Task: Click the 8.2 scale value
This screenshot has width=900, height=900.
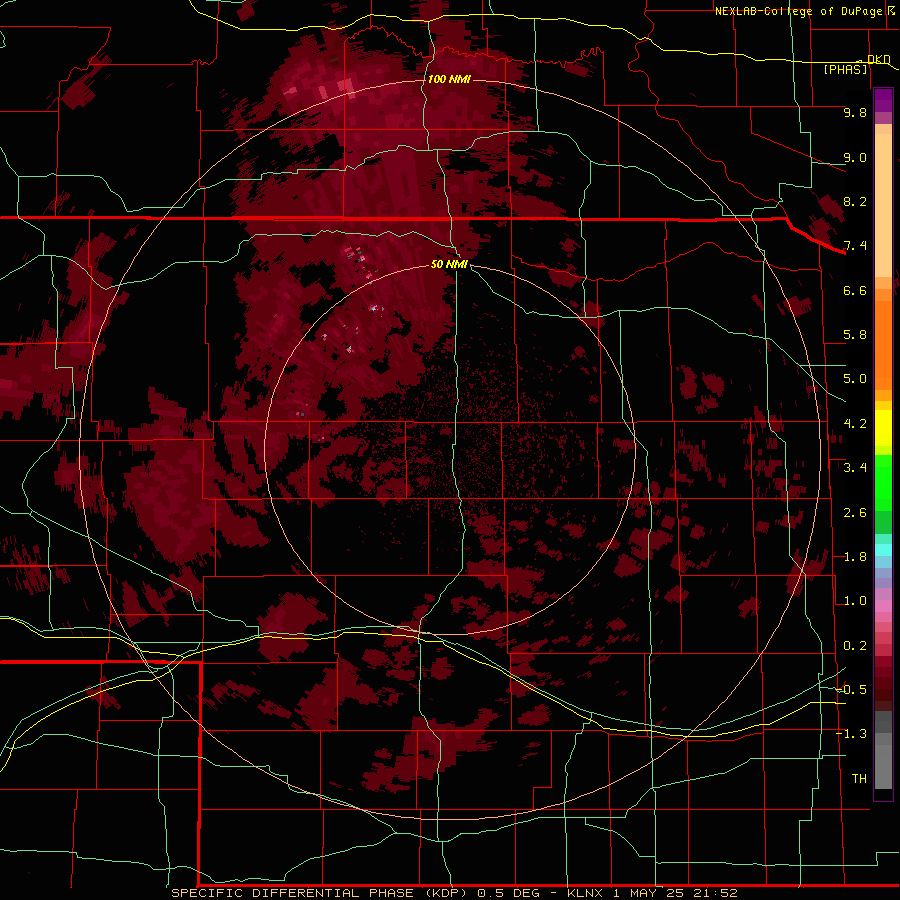Action: (x=855, y=201)
